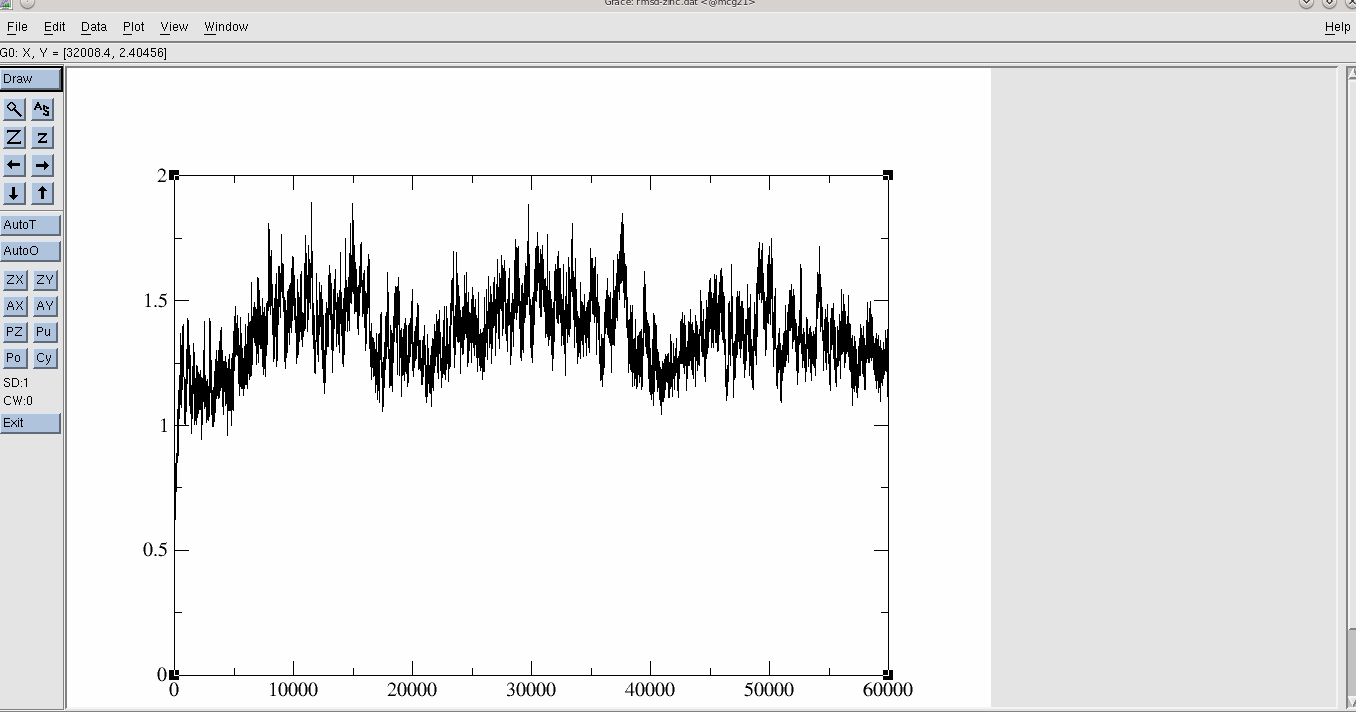
Task: Click the AS autoscale icon
Action: click(x=42, y=109)
